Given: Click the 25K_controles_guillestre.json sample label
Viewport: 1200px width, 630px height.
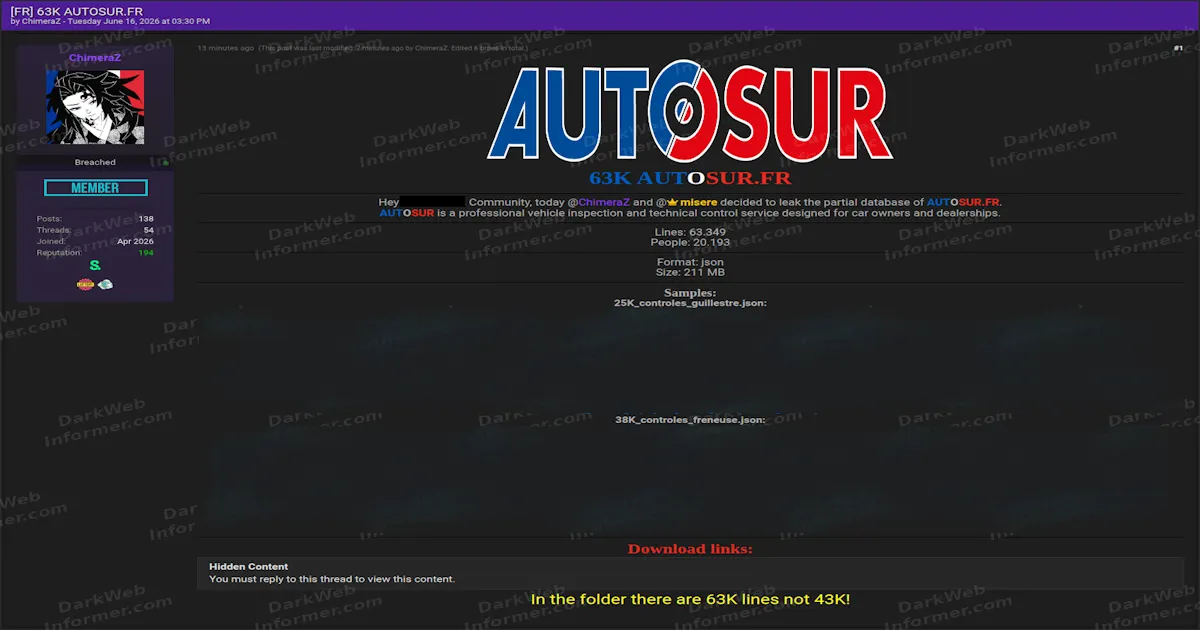Looking at the screenshot, I should click(x=690, y=303).
